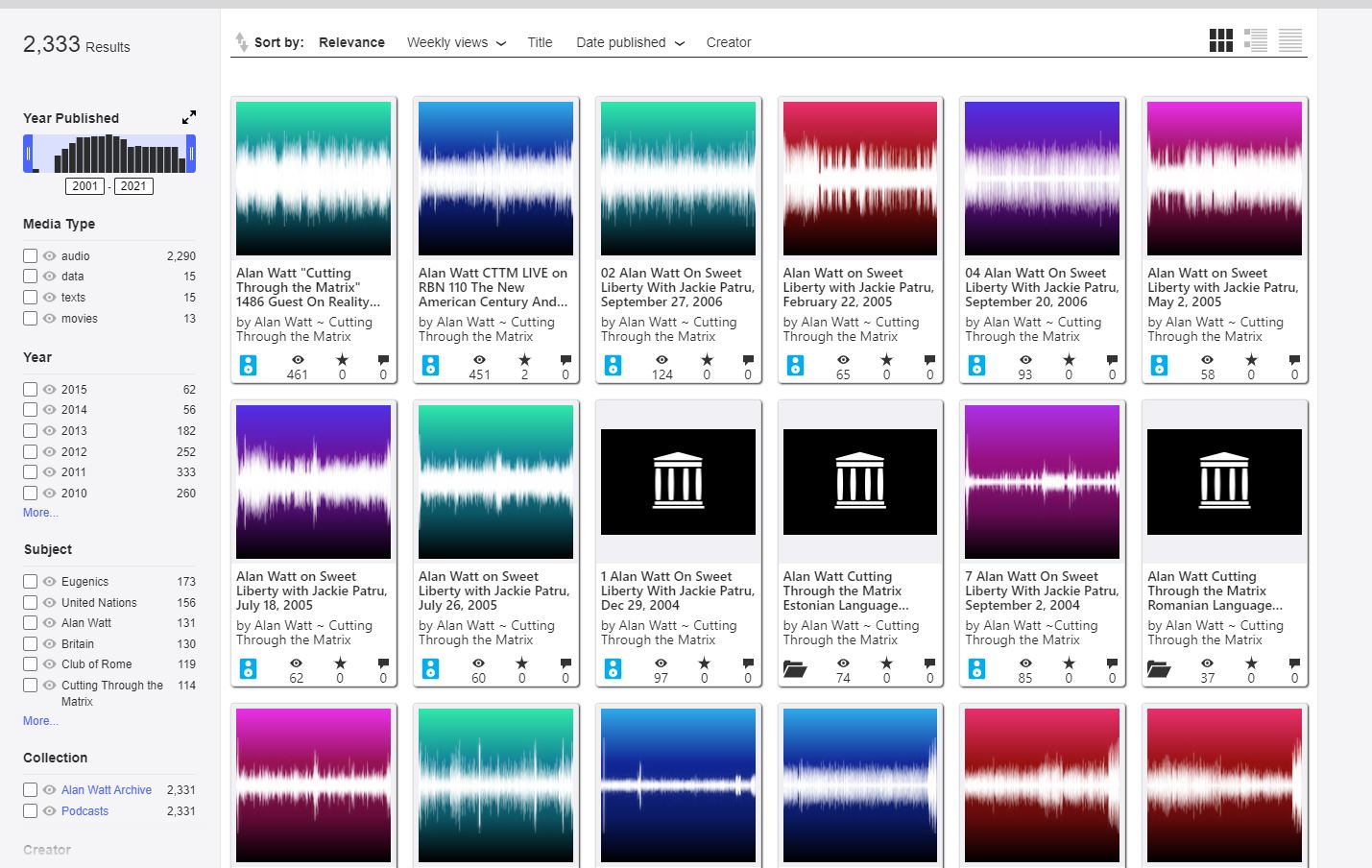Click audio icon on July 18, 2005 item
This screenshot has width=1372, height=868.
coord(248,669)
